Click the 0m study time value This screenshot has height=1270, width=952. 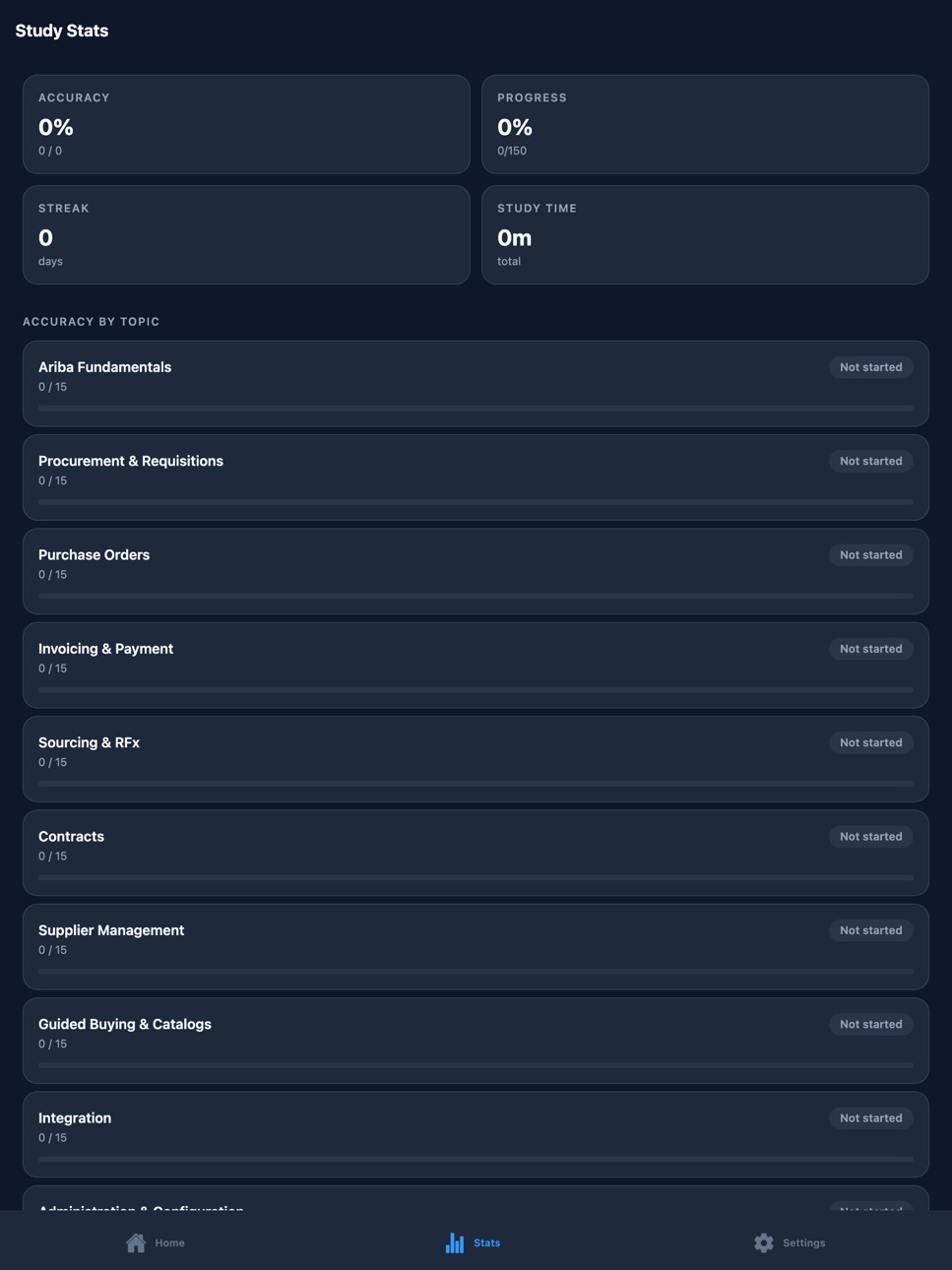pos(515,237)
